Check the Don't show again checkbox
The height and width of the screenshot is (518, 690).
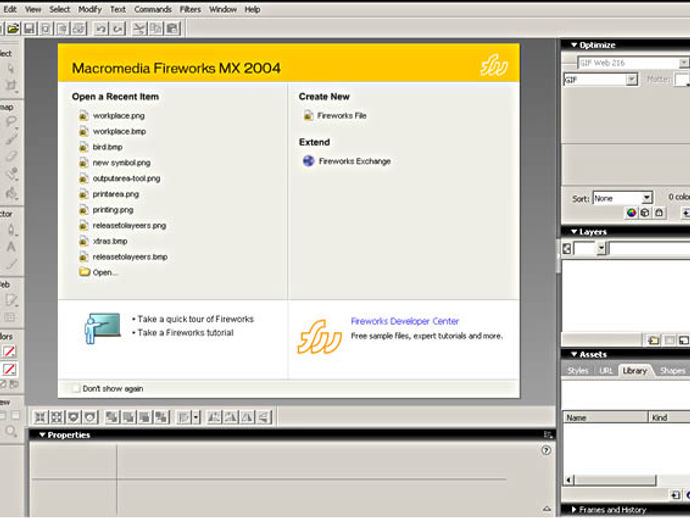(x=76, y=389)
